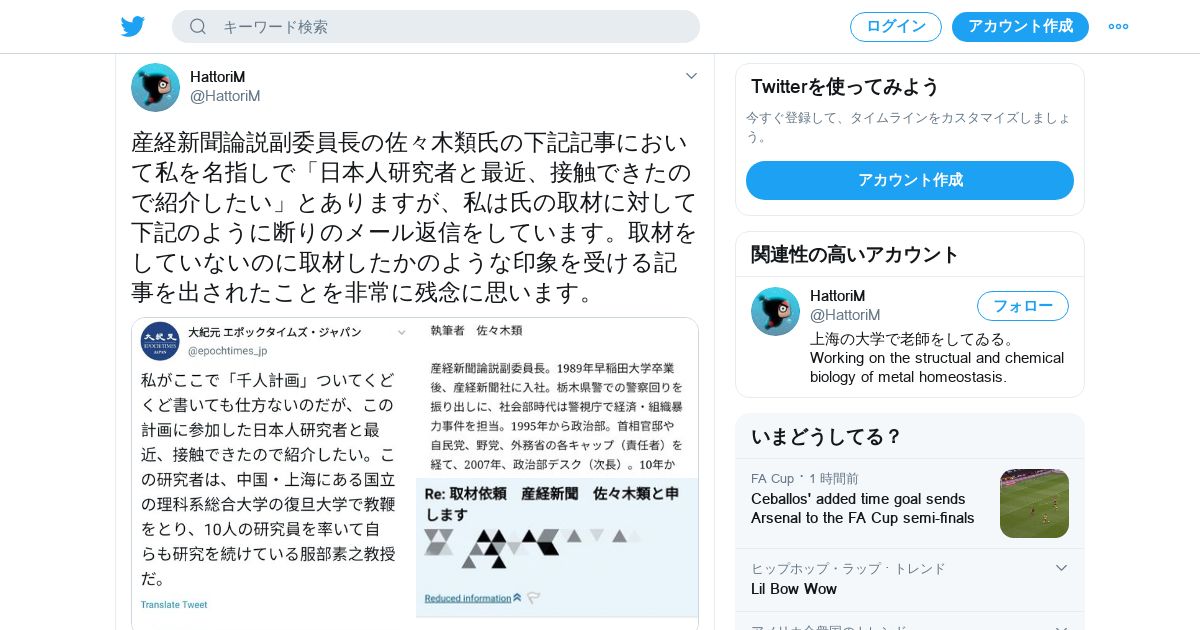Click the Reduced information link
1200x630 pixels.
[x=468, y=598]
